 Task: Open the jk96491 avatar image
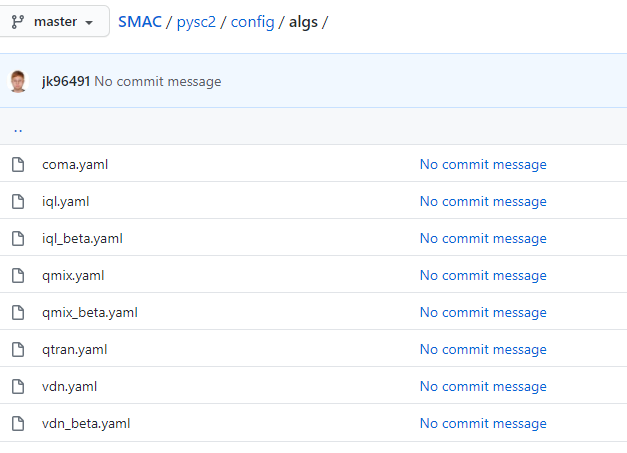[18, 81]
